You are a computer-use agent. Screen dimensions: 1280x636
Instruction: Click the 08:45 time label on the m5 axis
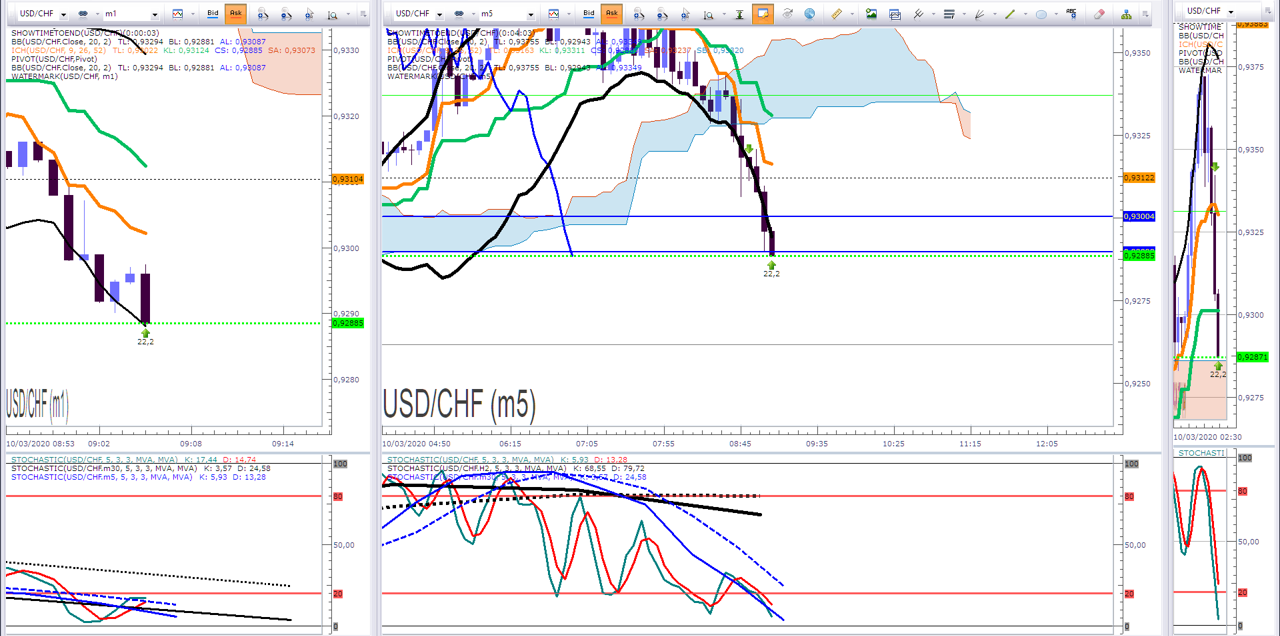[741, 443]
